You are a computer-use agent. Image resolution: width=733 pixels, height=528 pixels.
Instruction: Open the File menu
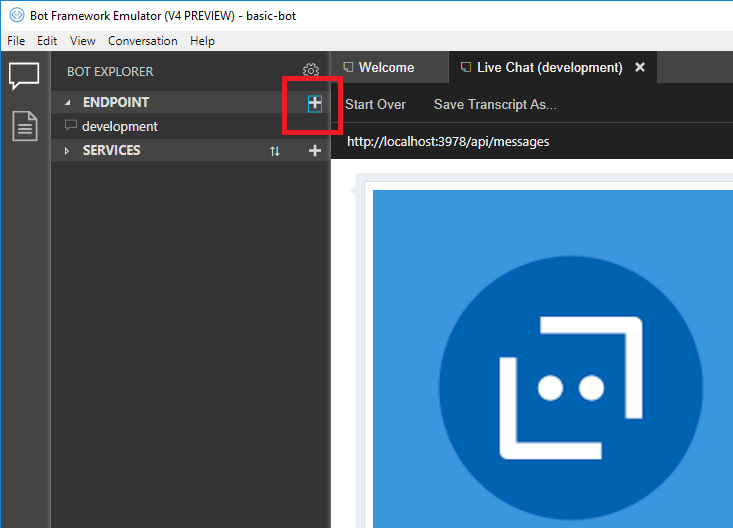tap(16, 41)
